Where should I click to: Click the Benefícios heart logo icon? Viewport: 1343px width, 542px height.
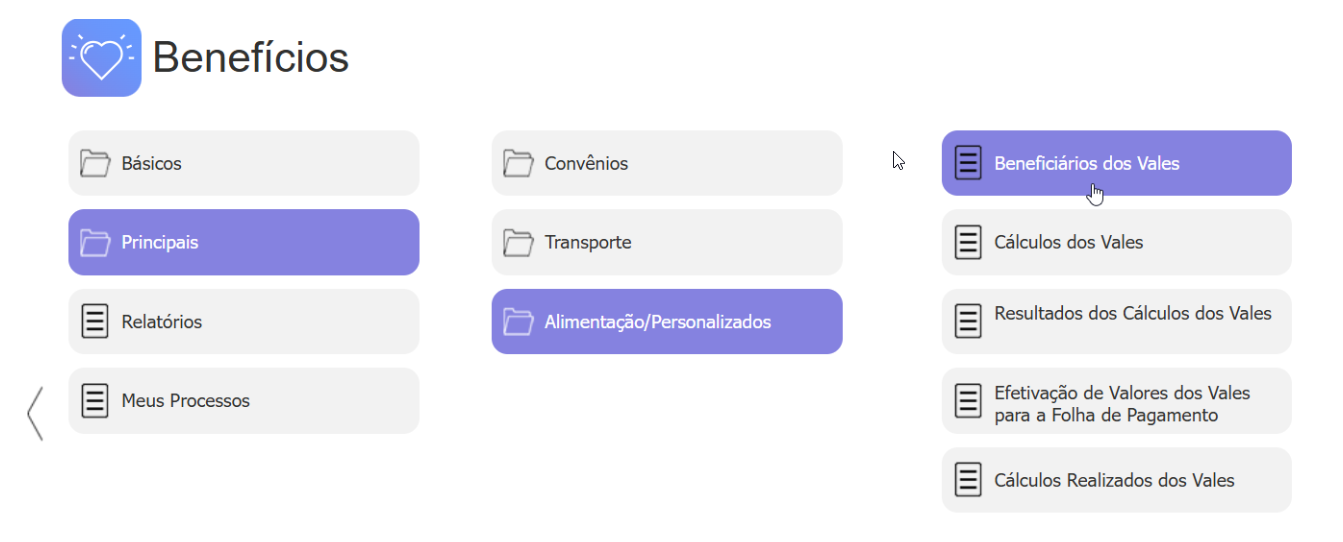[101, 58]
